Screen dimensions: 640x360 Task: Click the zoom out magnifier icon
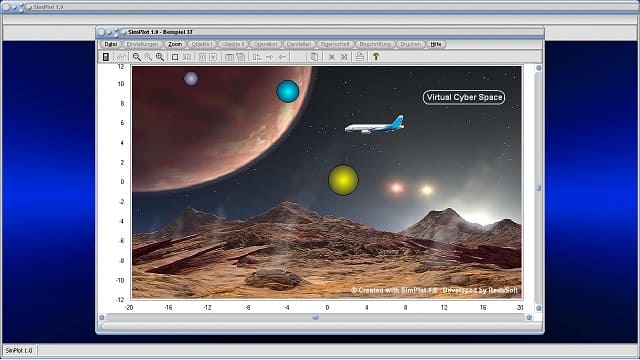pyautogui.click(x=137, y=57)
